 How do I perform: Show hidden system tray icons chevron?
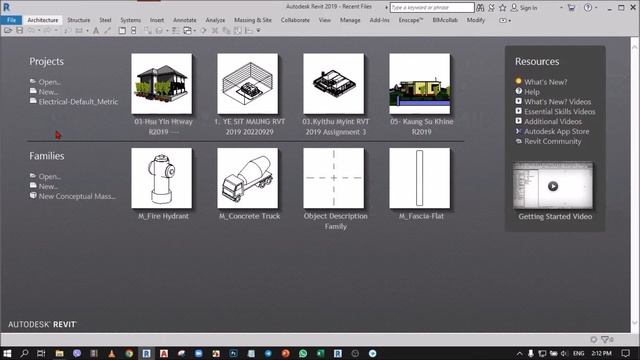point(519,353)
